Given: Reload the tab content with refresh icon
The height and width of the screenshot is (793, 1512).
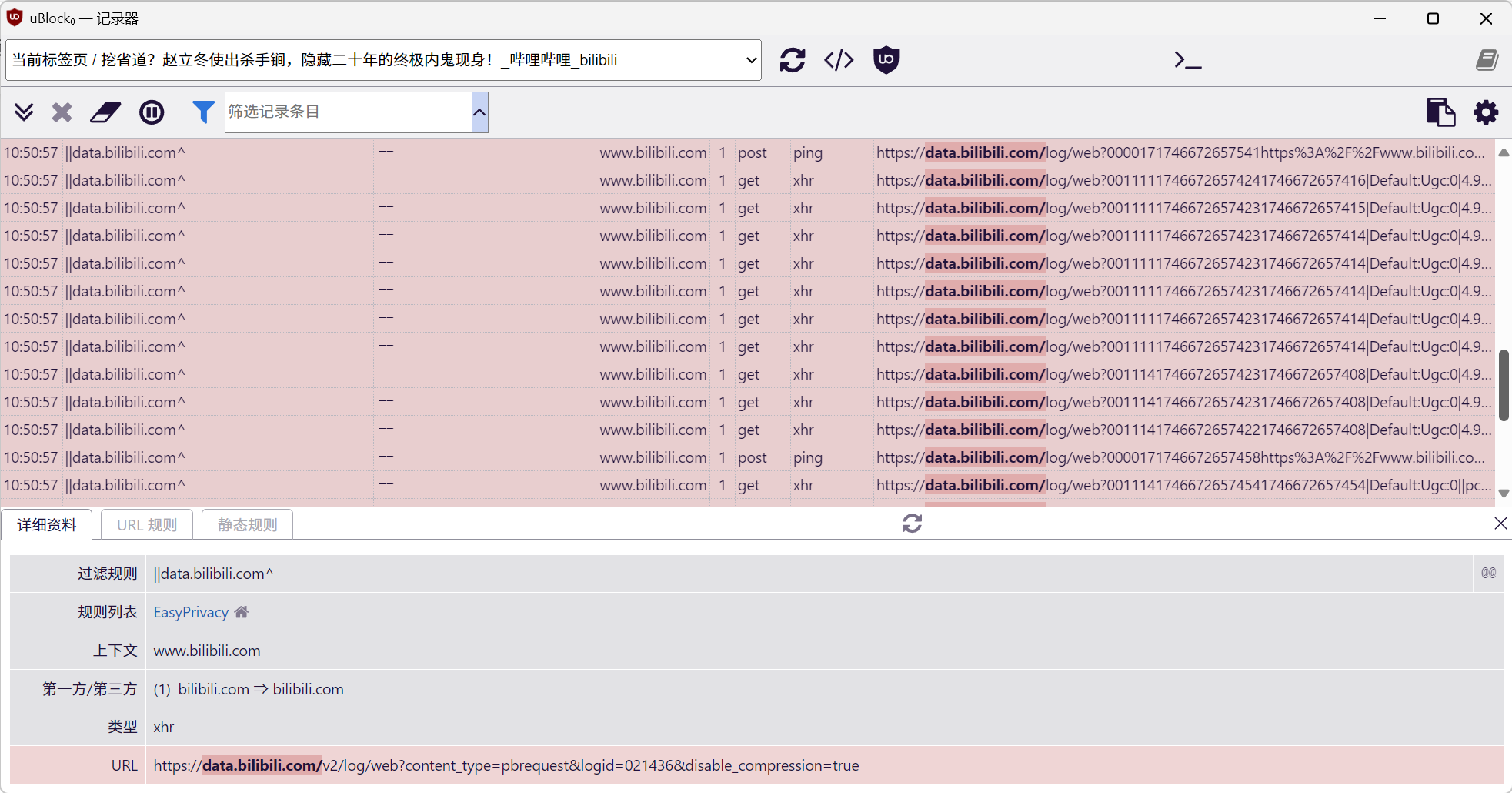Looking at the screenshot, I should point(792,60).
